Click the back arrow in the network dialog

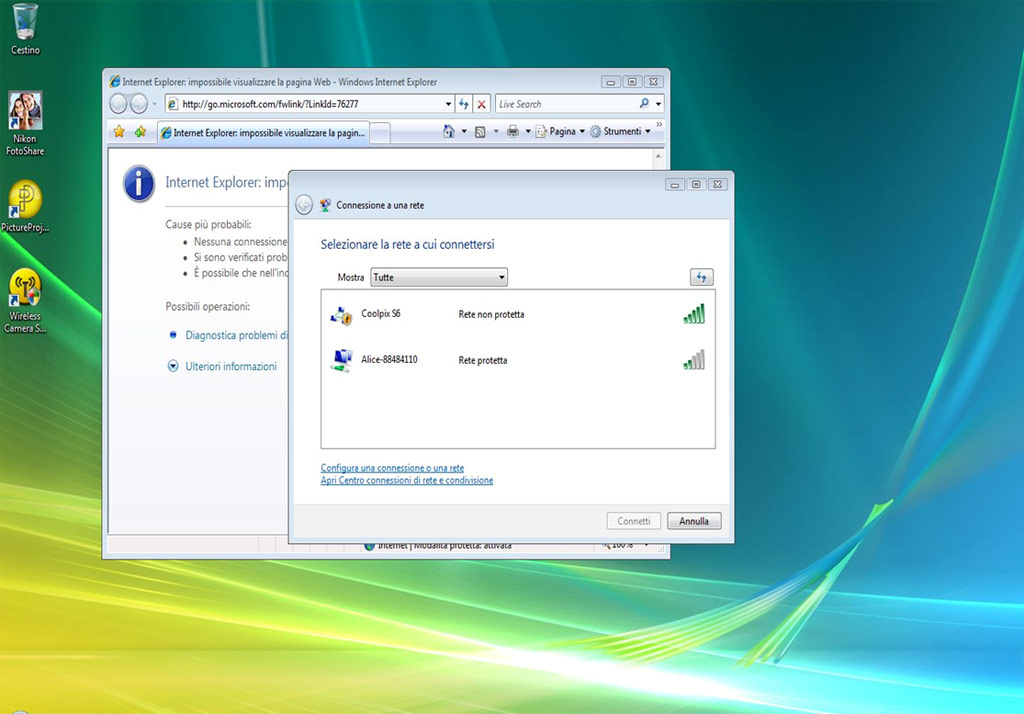[x=304, y=205]
